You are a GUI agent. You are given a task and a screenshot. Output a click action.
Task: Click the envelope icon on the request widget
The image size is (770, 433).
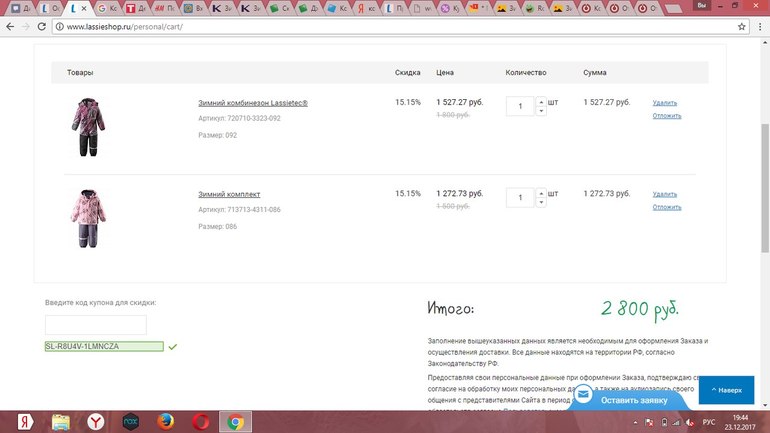(x=583, y=397)
